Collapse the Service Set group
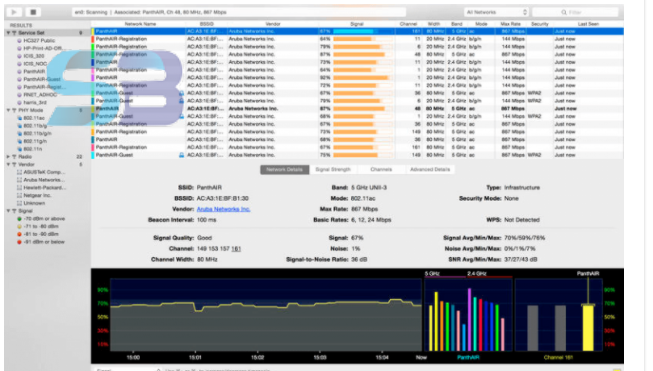 8,33
